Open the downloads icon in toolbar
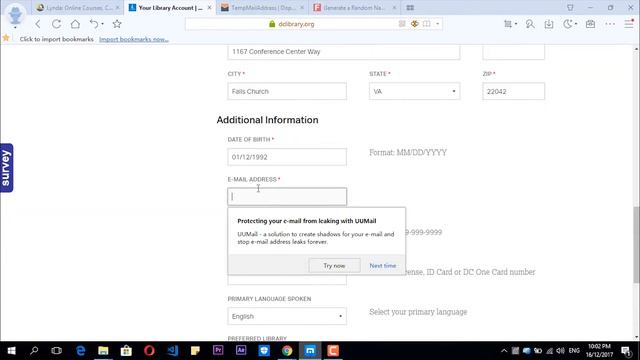 [549, 24]
